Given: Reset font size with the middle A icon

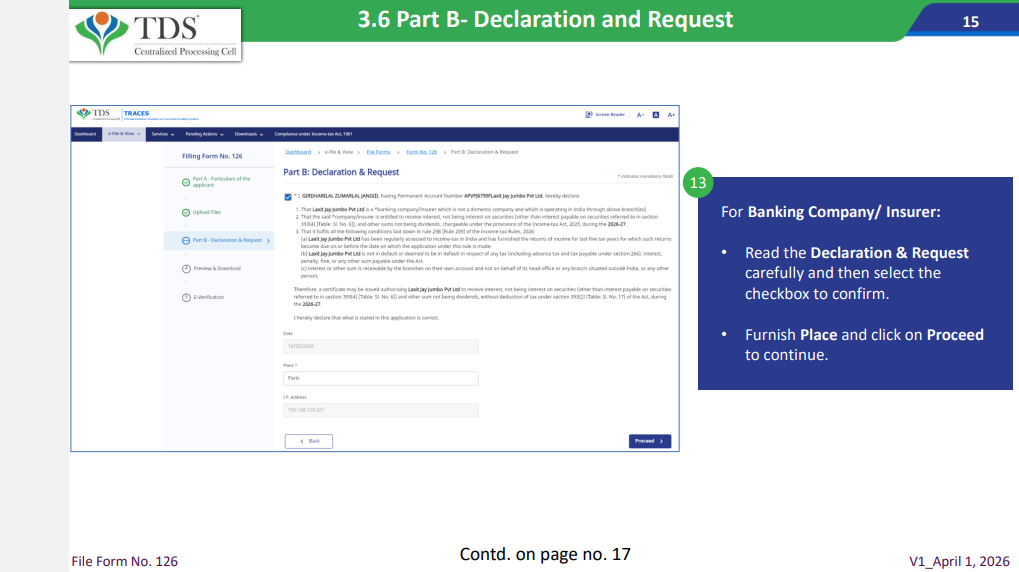Looking at the screenshot, I should point(656,115).
